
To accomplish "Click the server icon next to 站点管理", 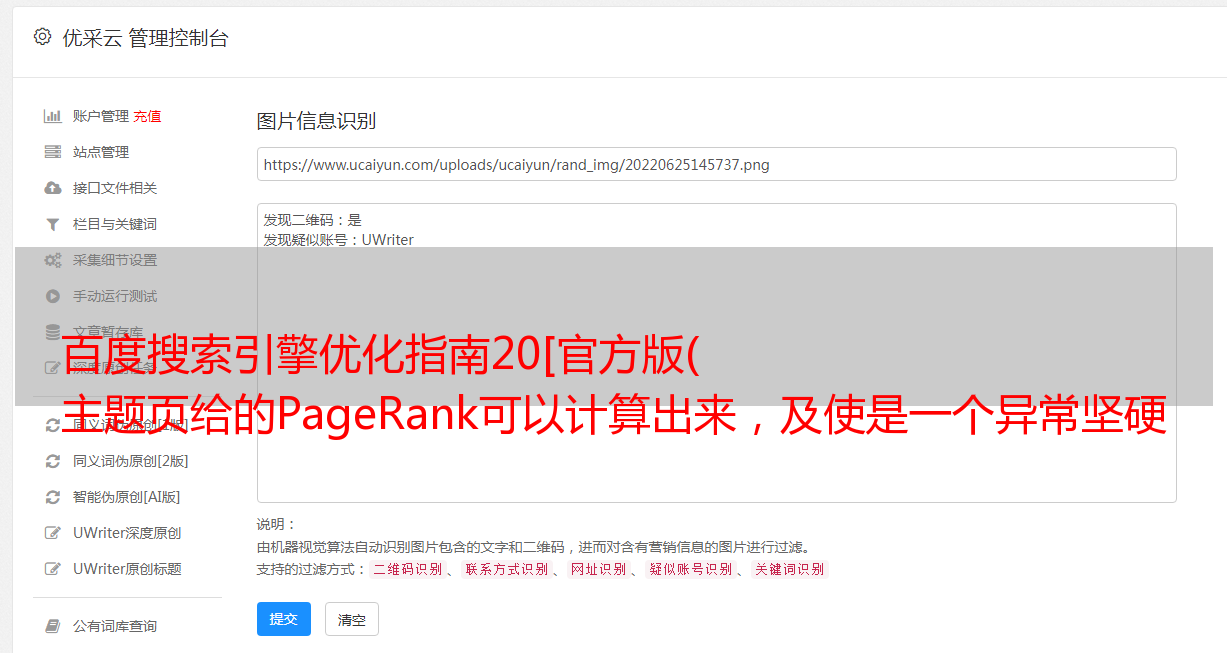I will click(x=53, y=152).
